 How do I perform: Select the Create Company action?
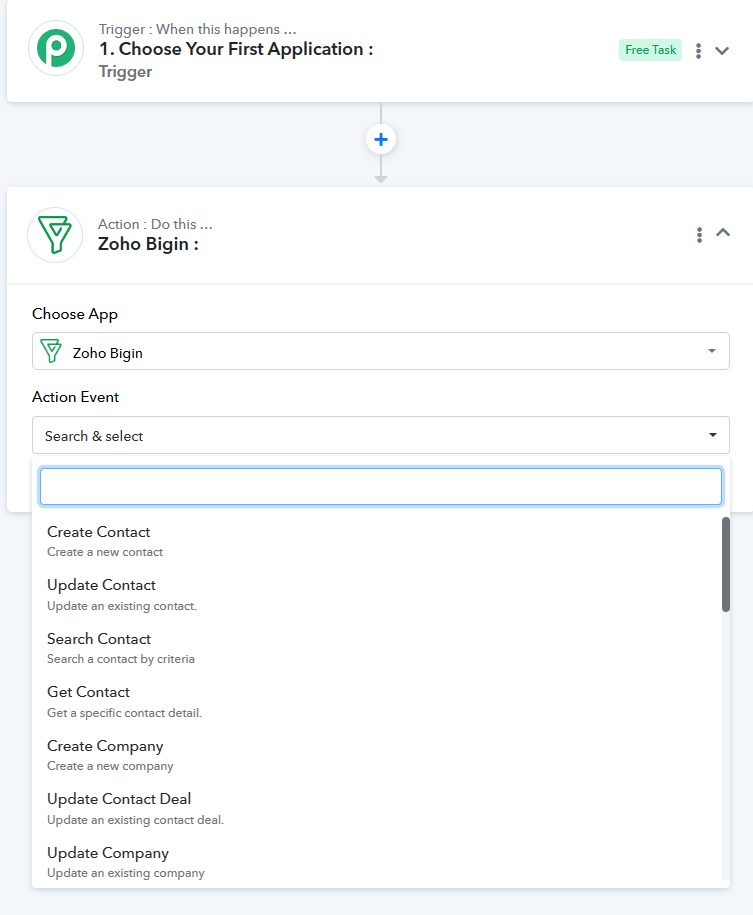point(377,756)
